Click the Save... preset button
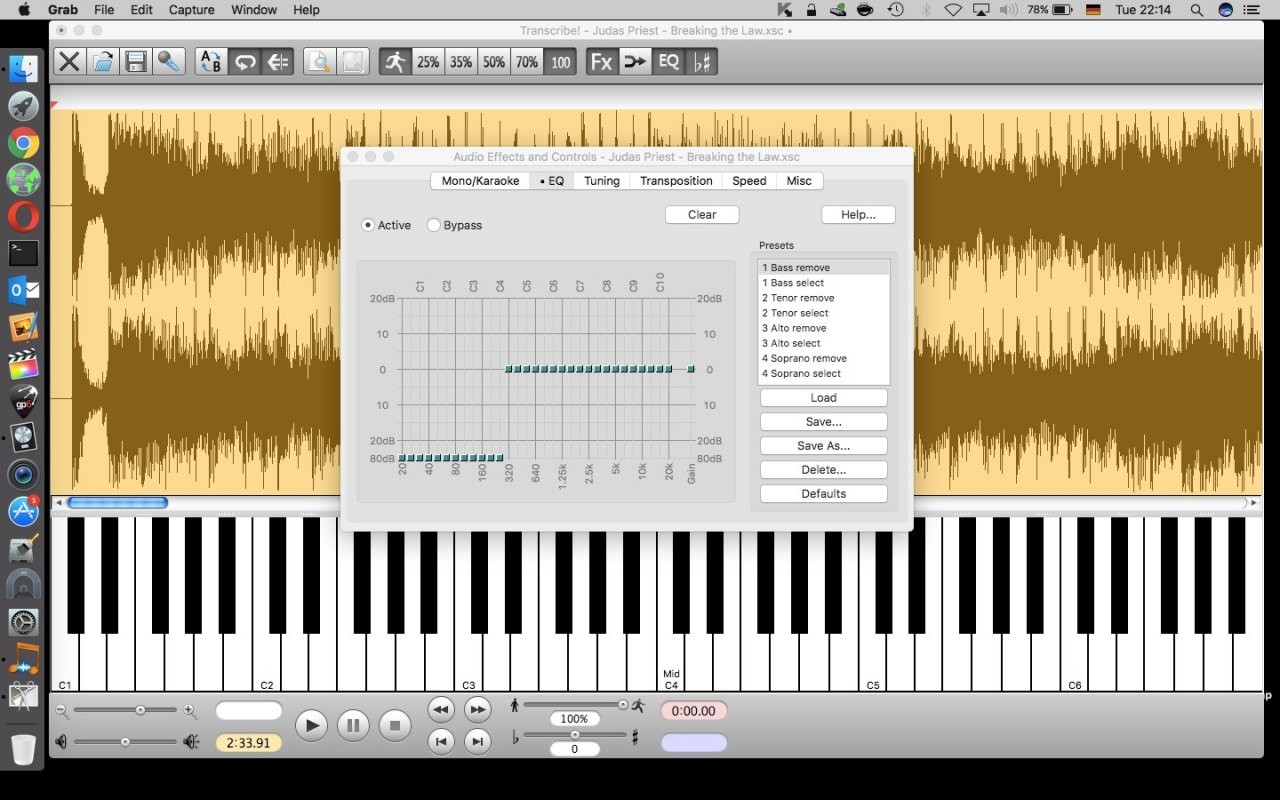This screenshot has height=800, width=1280. pos(824,422)
